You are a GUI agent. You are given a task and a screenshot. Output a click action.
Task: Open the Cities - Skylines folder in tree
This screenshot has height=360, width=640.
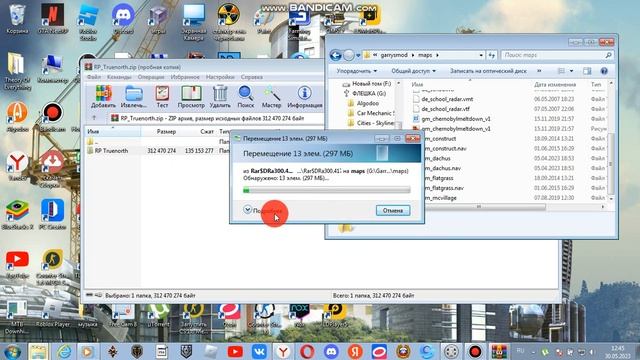(371, 123)
